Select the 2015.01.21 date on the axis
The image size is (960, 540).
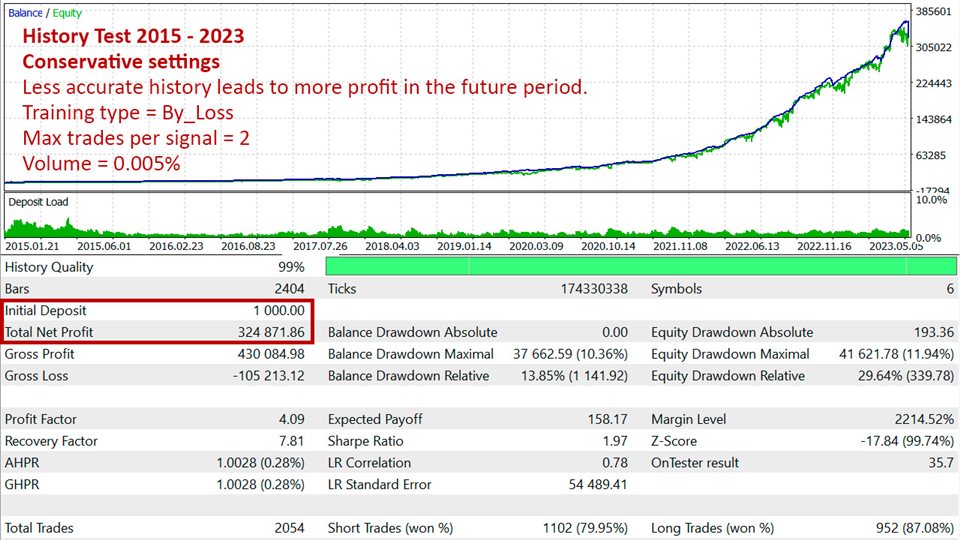(33, 245)
